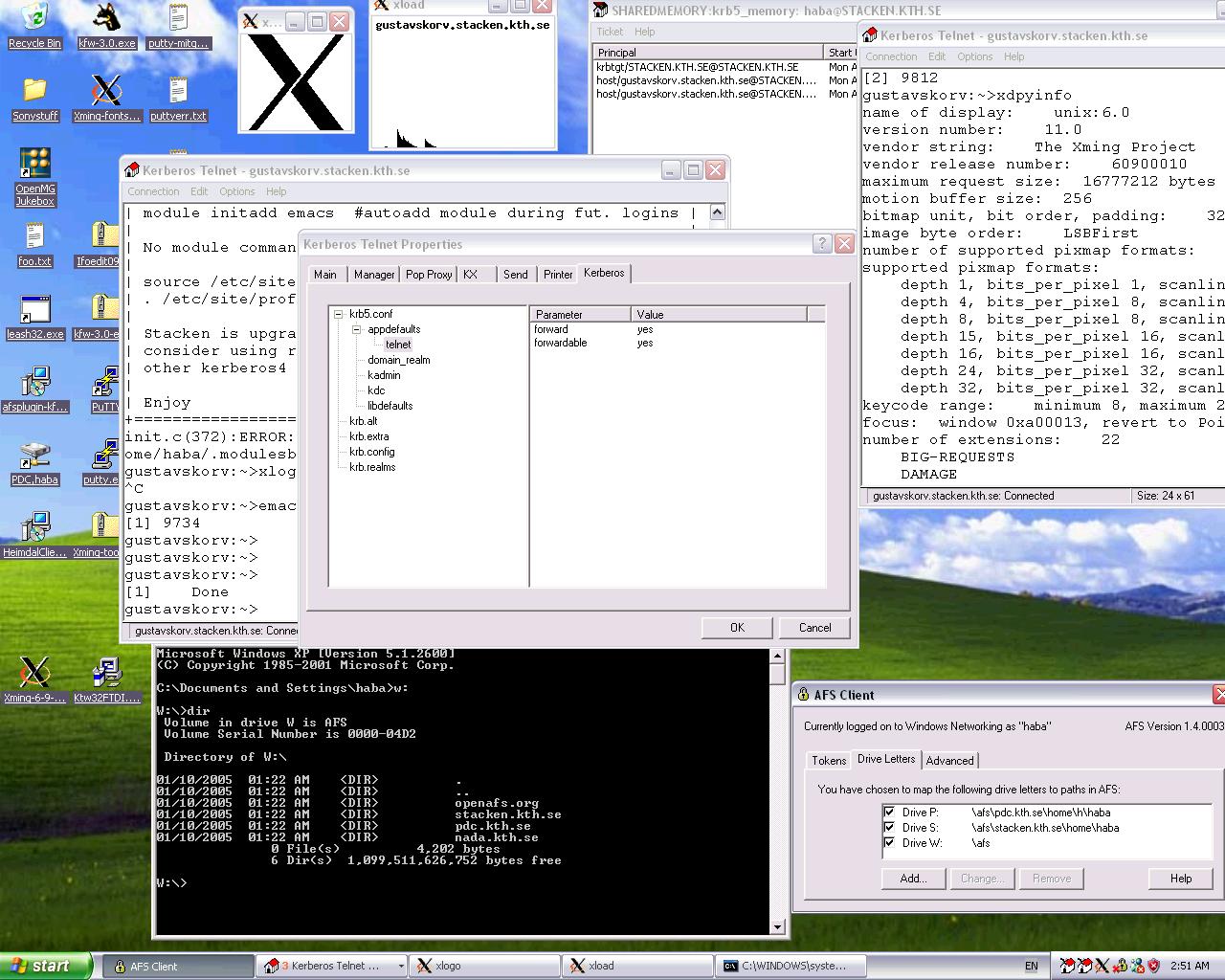Click command prompt scrollbar down arrow
This screenshot has width=1225, height=980.
pyautogui.click(x=777, y=925)
